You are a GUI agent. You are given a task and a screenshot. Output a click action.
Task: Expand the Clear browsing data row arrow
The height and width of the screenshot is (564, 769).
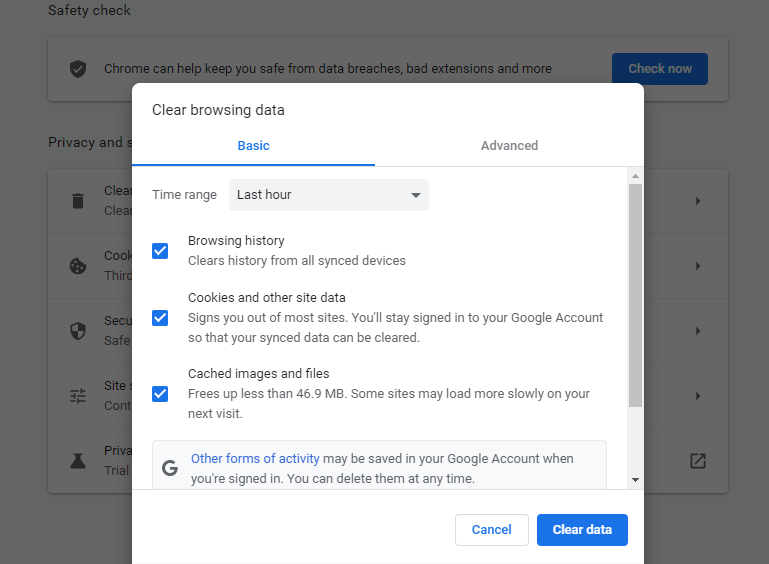(x=698, y=201)
